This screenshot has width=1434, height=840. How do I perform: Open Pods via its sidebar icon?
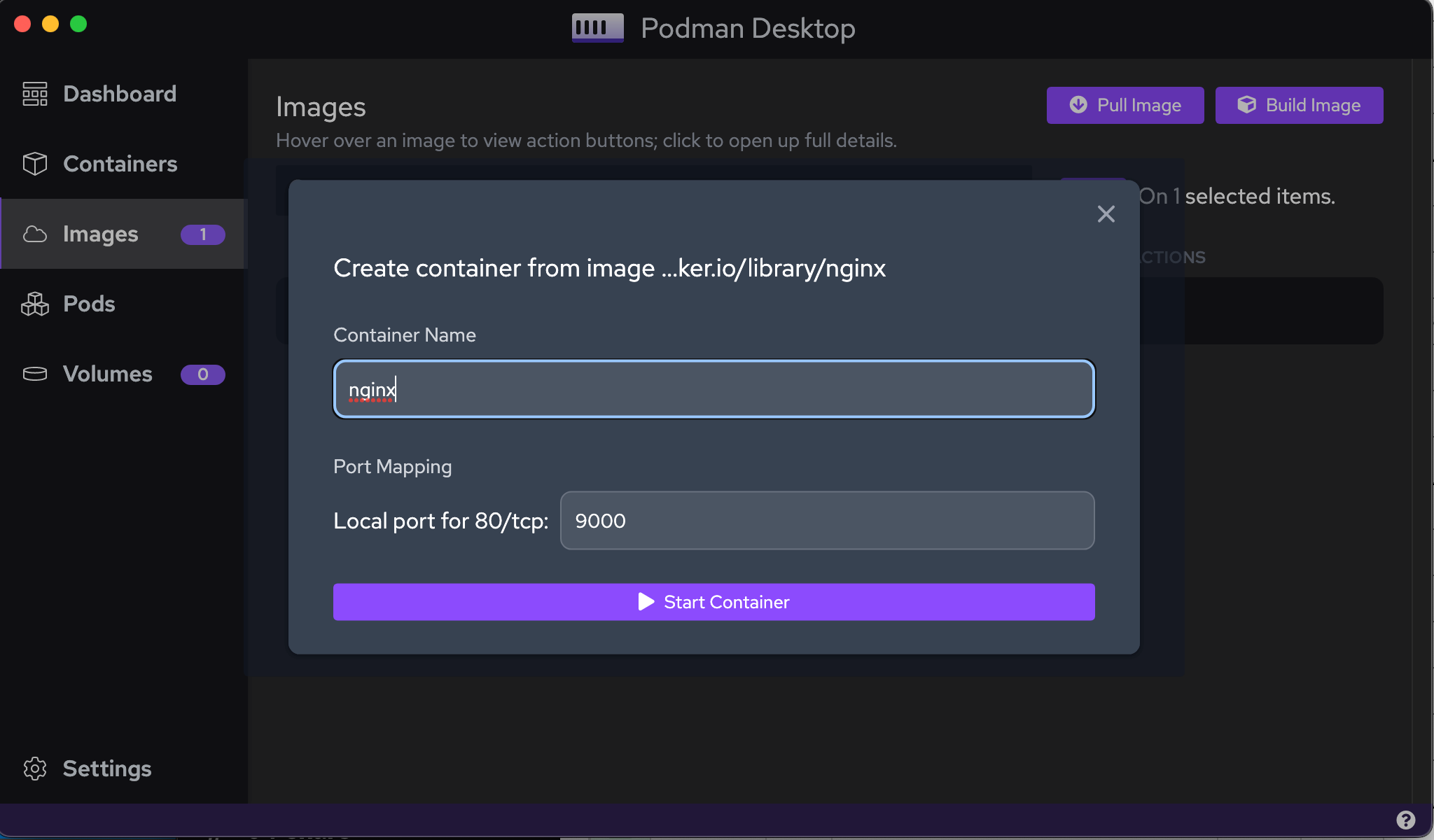(34, 304)
